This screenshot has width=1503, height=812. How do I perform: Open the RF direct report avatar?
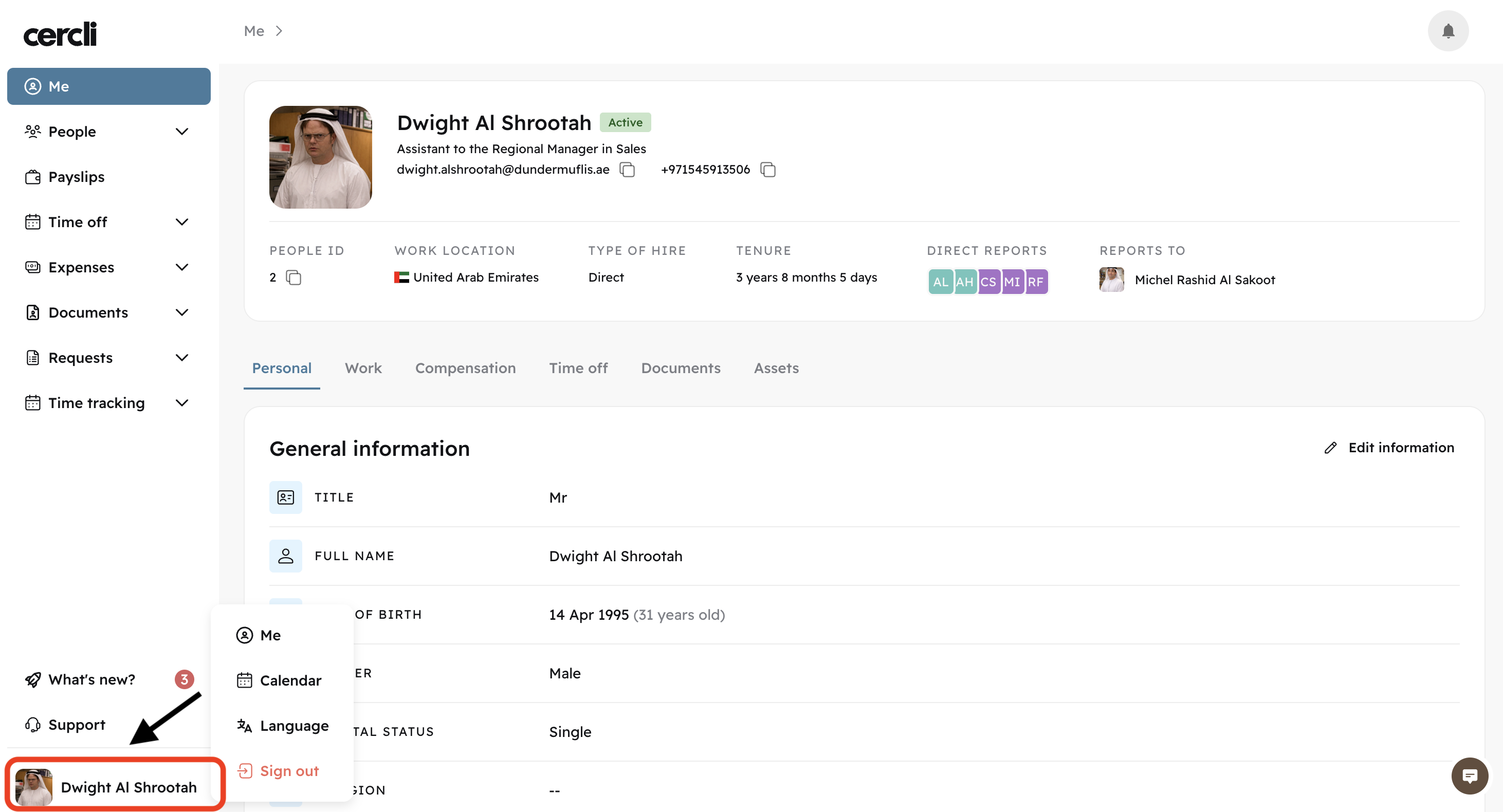tap(1036, 282)
